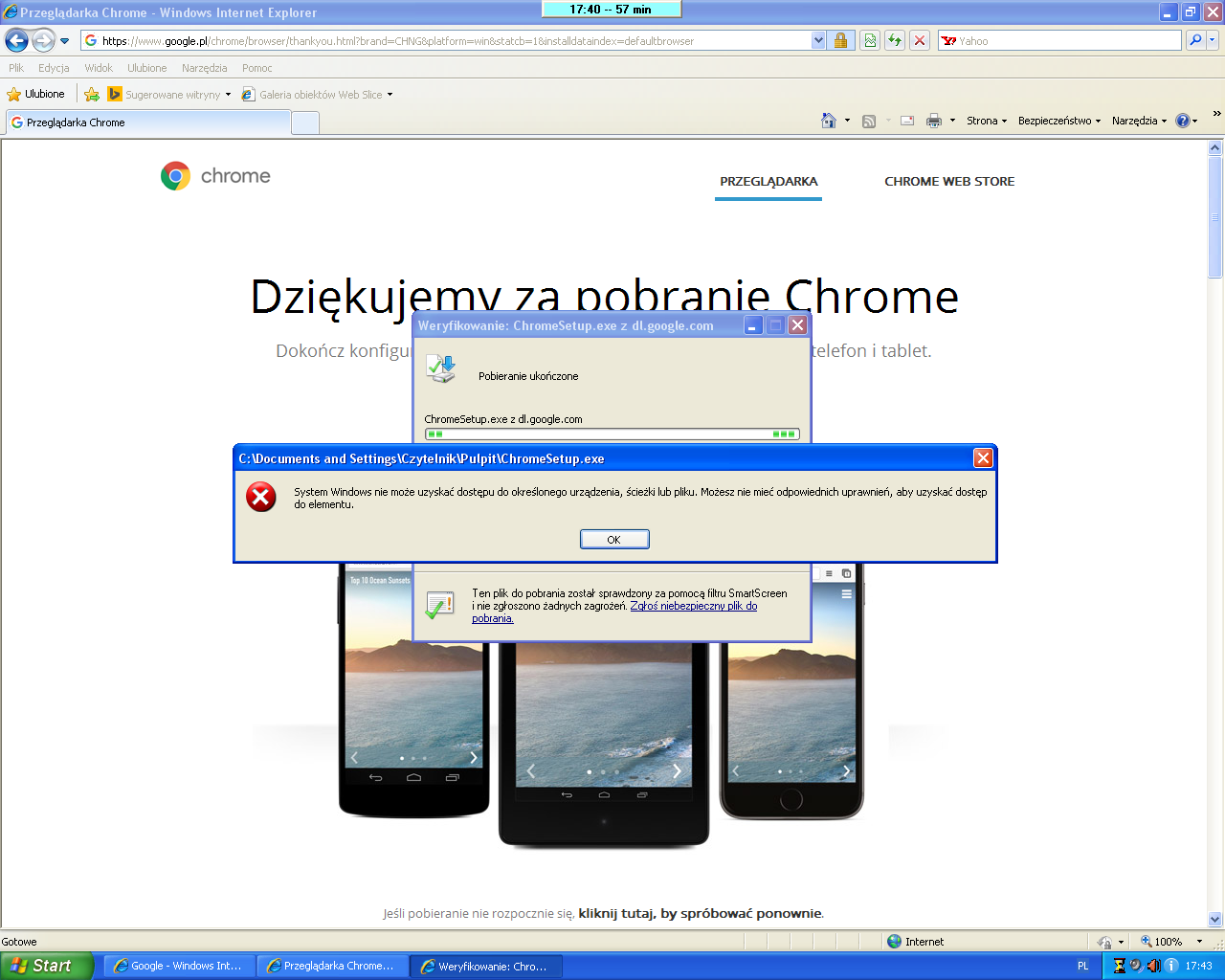The image size is (1225, 980).
Task: Open the Galeria obiektów Web Slice dropdown
Action: pos(317,95)
